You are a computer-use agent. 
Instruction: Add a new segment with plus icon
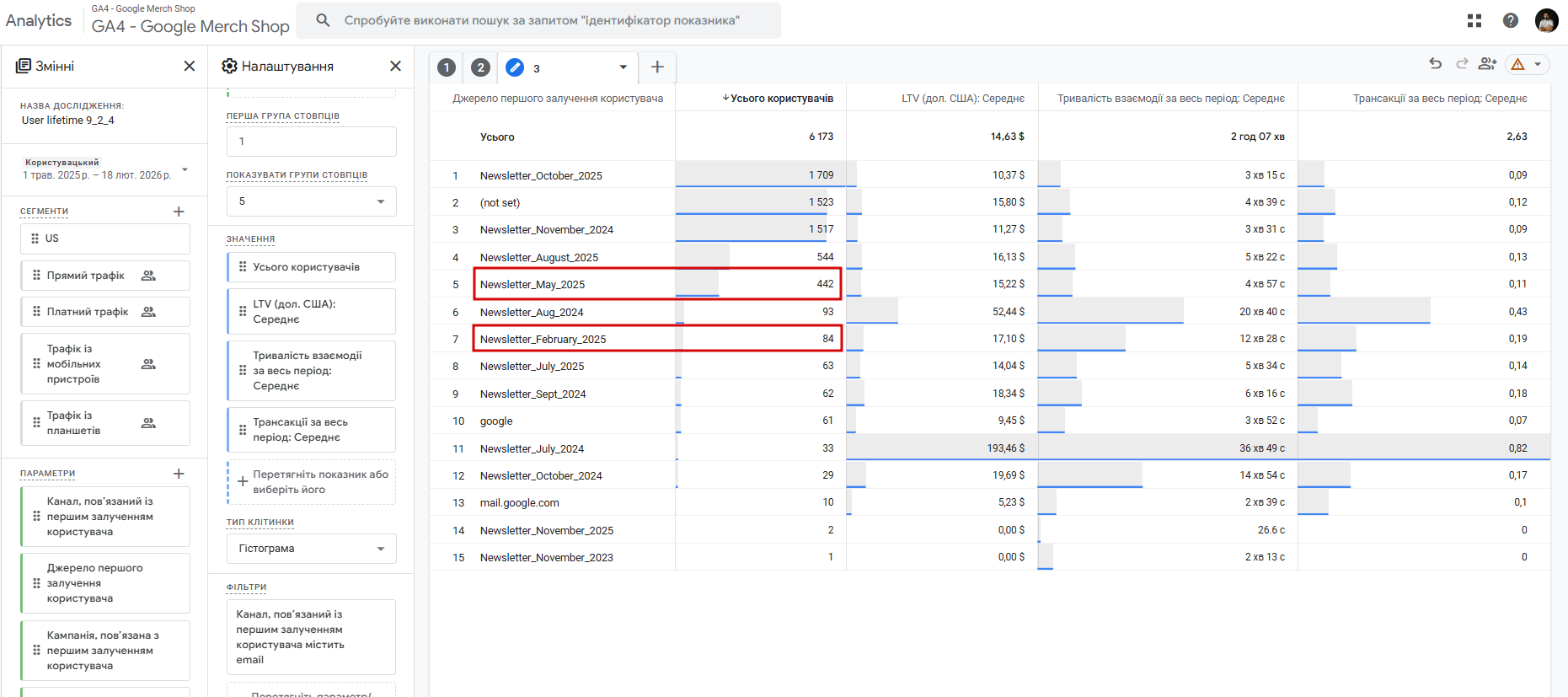point(179,212)
